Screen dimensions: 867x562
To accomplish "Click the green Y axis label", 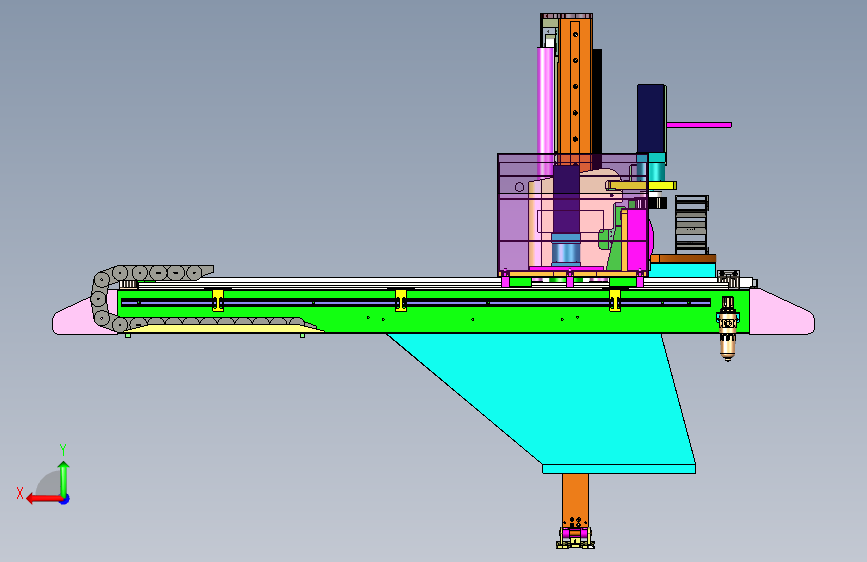I will click(63, 450).
